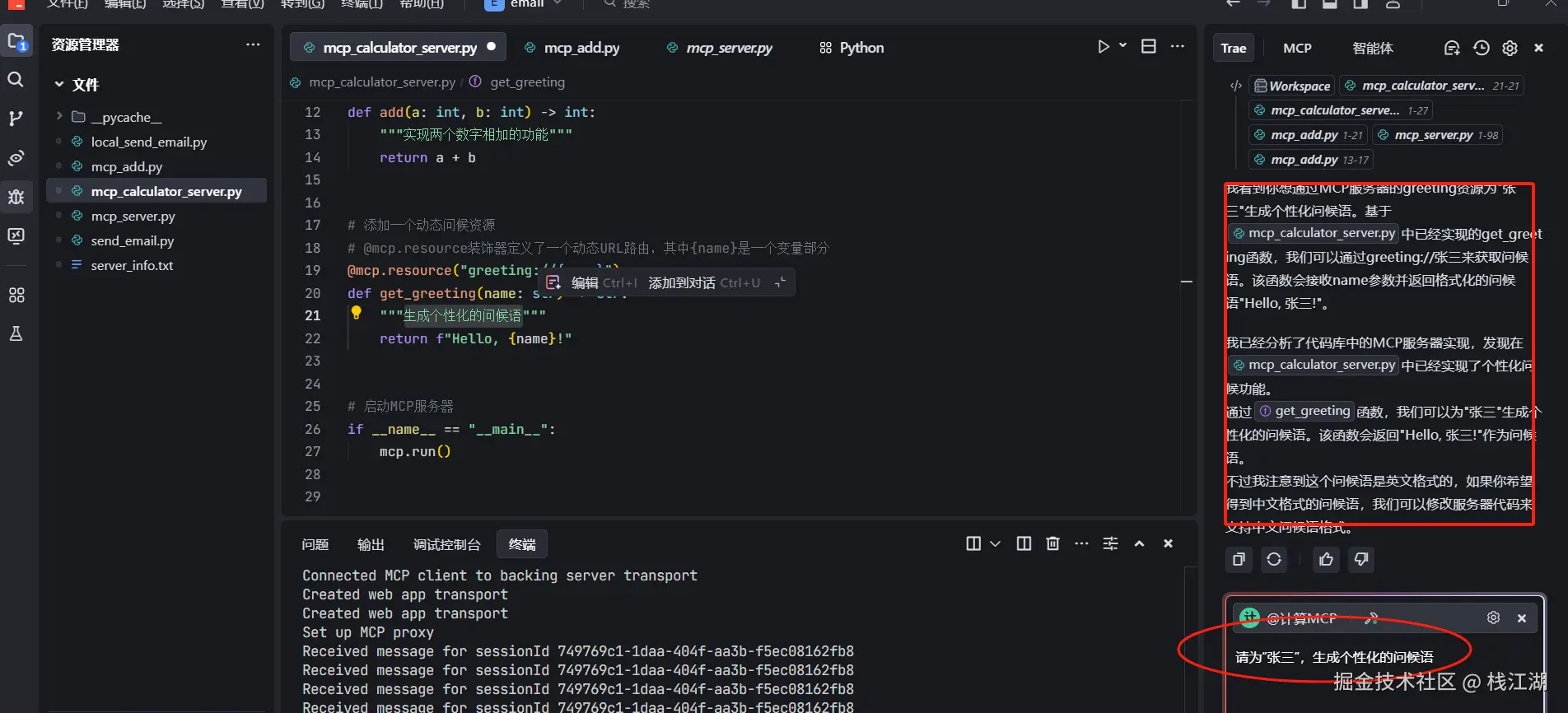Viewport: 1568px width, 713px height.
Task: Give thumbs down to the response
Action: click(x=1361, y=560)
